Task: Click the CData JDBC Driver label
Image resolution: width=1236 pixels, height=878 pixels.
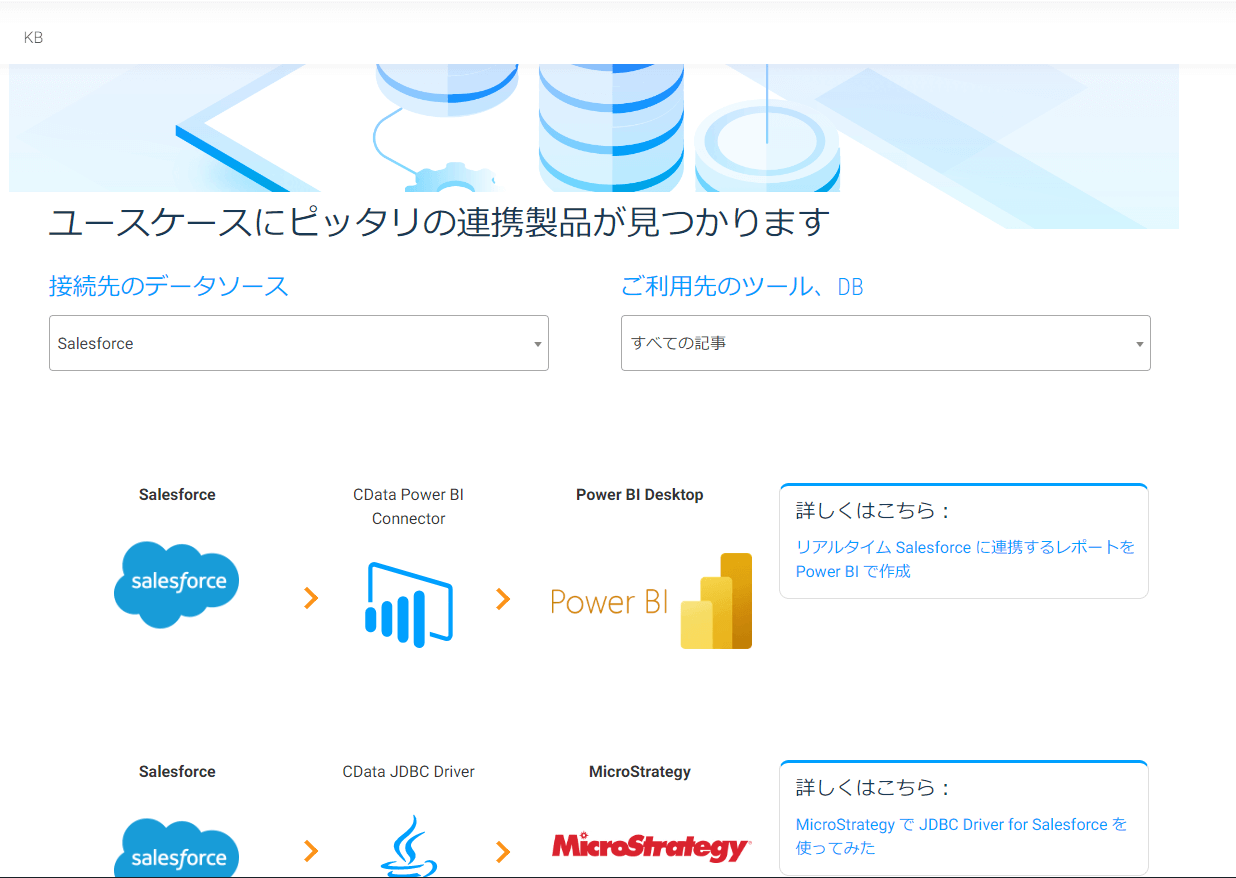Action: pyautogui.click(x=409, y=771)
